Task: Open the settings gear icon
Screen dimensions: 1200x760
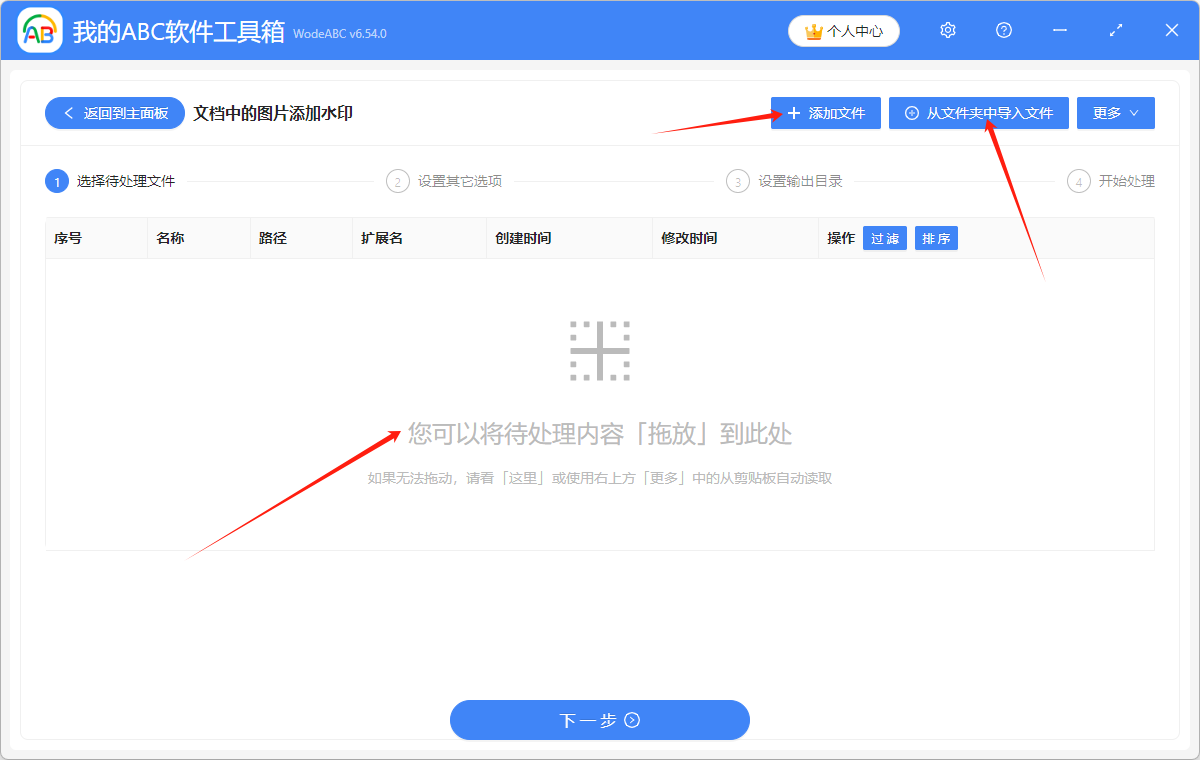Action: (x=947, y=31)
